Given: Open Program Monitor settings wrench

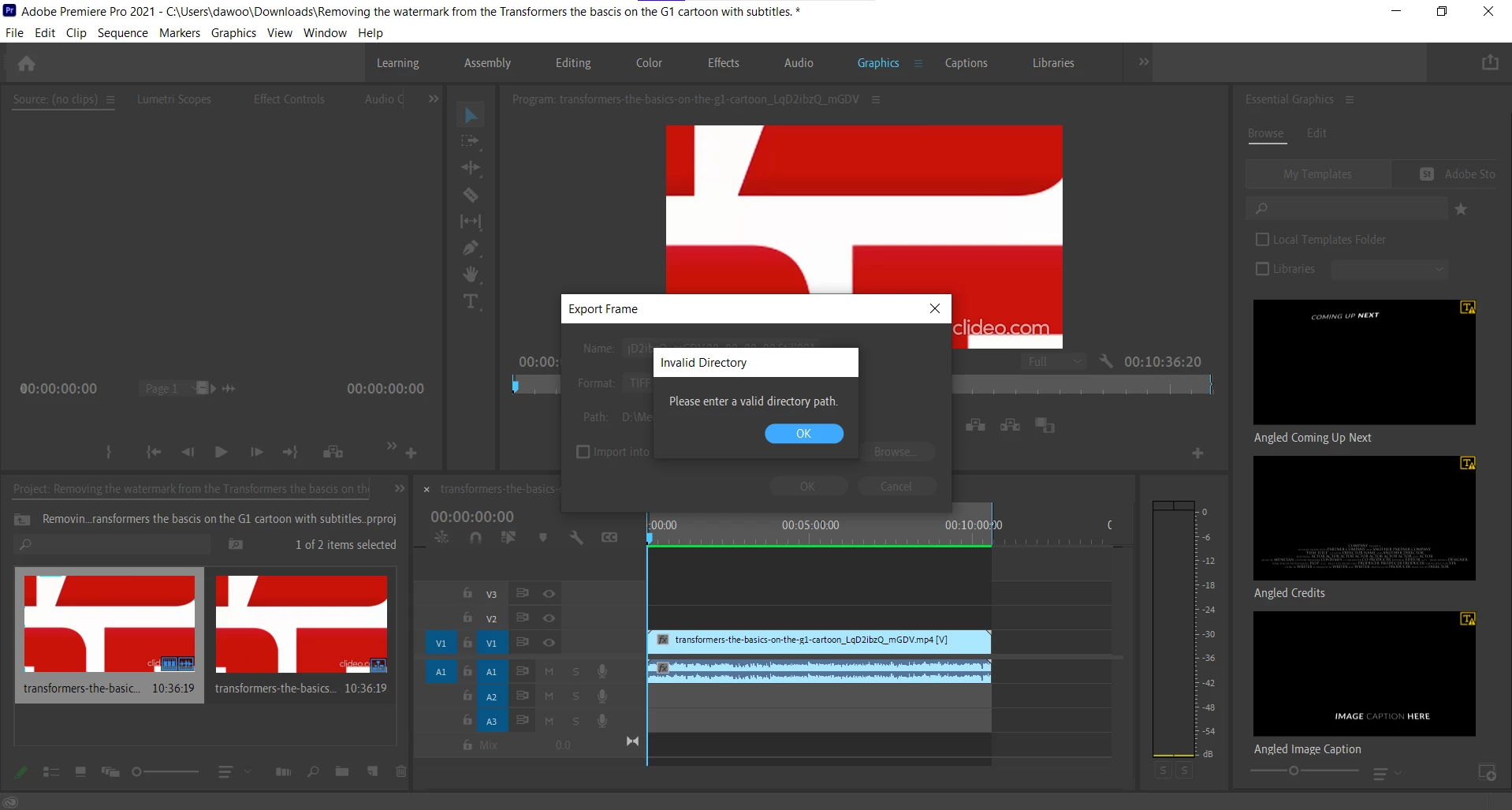Looking at the screenshot, I should [x=1106, y=361].
